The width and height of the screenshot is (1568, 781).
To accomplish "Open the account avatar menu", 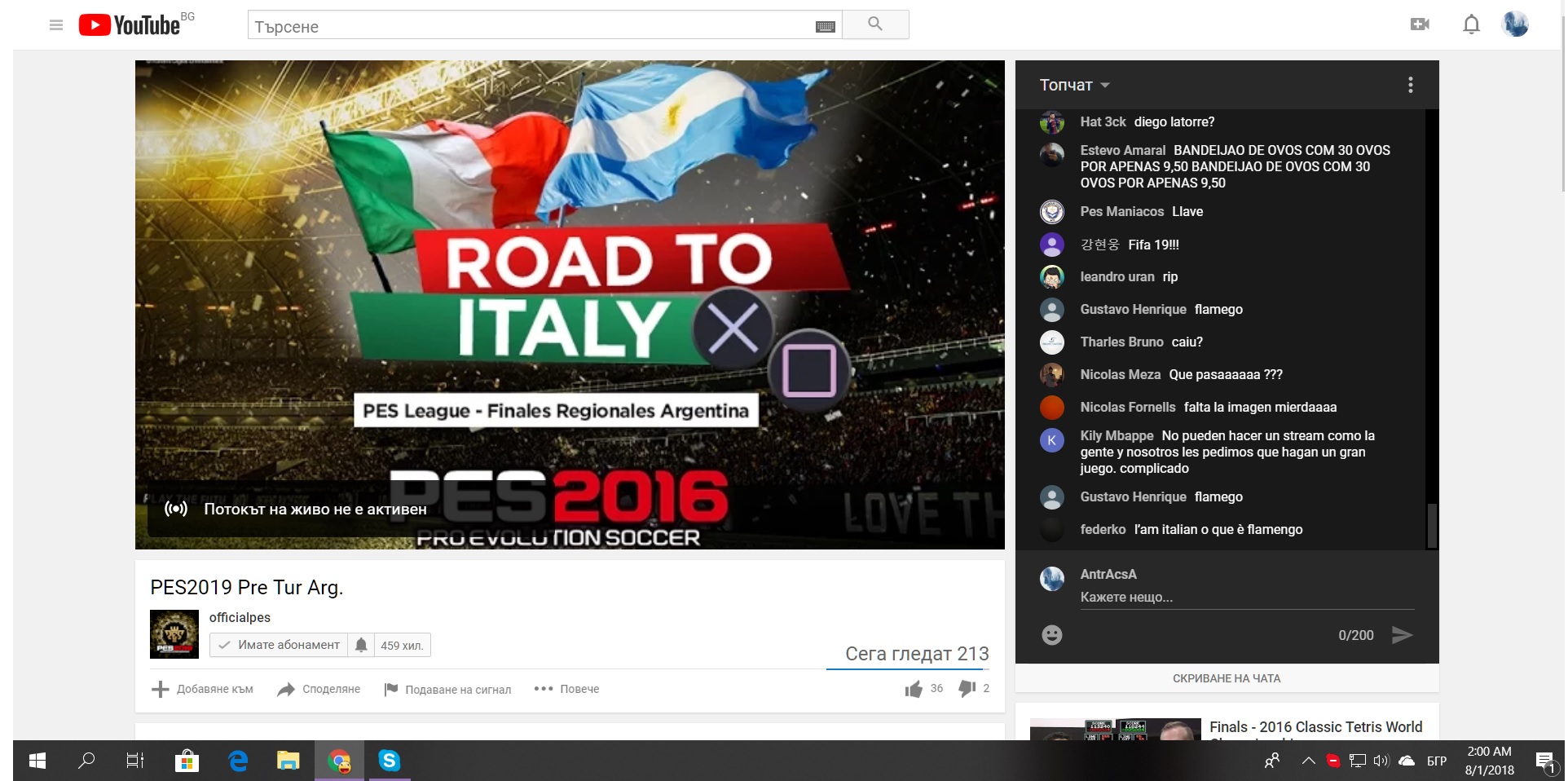I will 1515,24.
